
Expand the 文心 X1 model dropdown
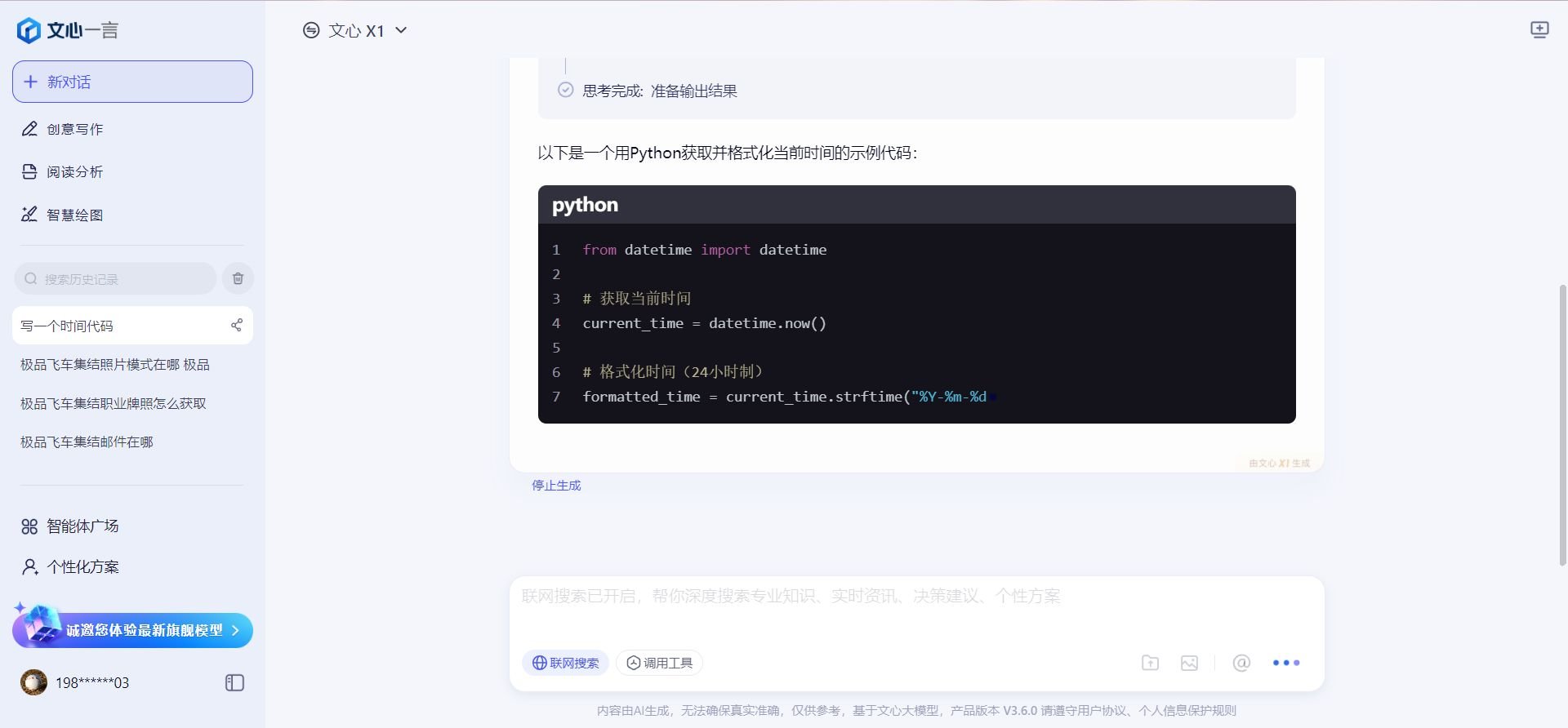355,31
